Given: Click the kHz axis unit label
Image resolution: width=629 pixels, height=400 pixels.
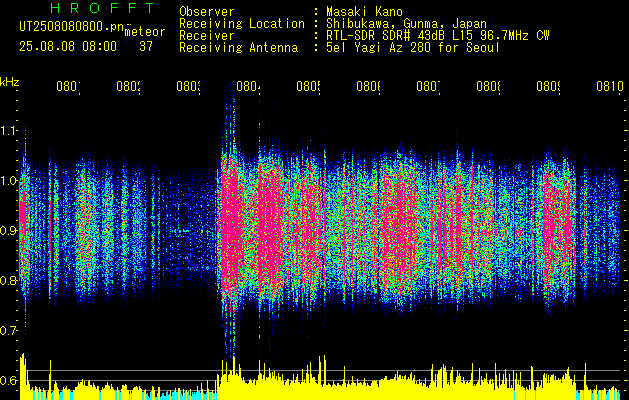Looking at the screenshot, I should tap(10, 82).
